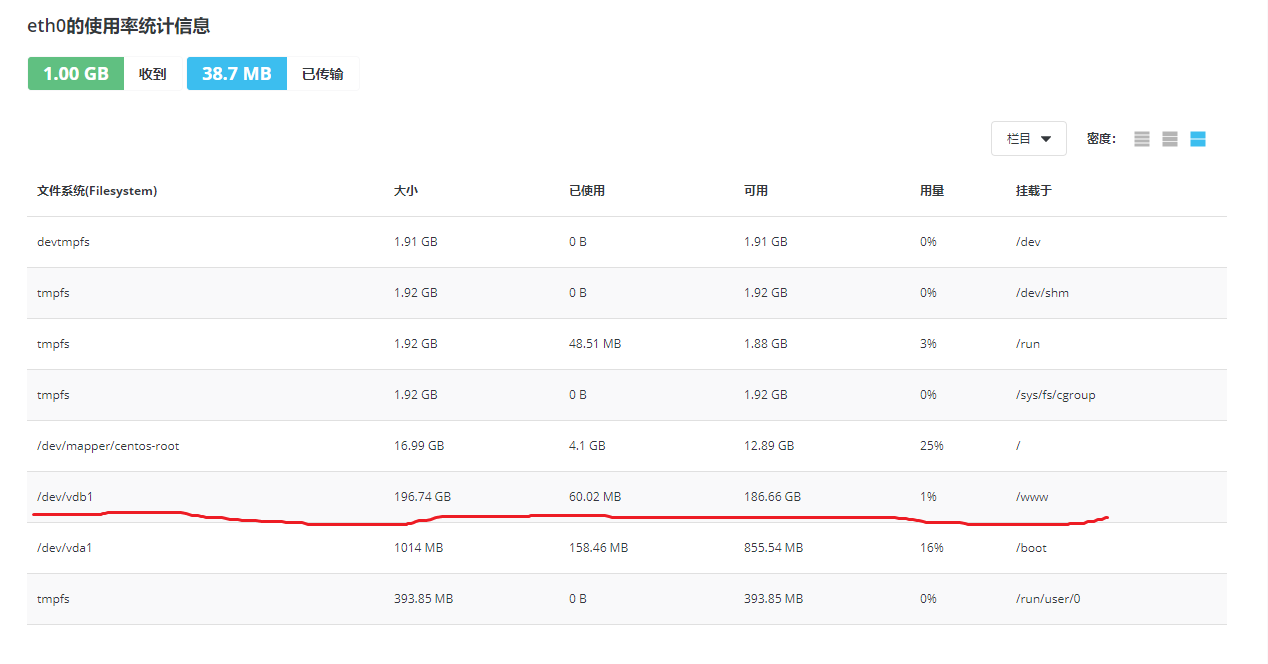Click the blue 38.7 MB transmitted badge
This screenshot has width=1268, height=664.
(x=237, y=74)
